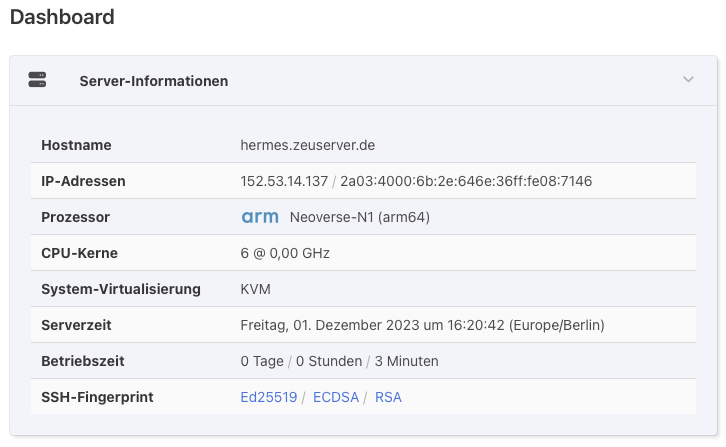Click the server stack icon
Image resolution: width=726 pixels, height=447 pixels.
[38, 80]
